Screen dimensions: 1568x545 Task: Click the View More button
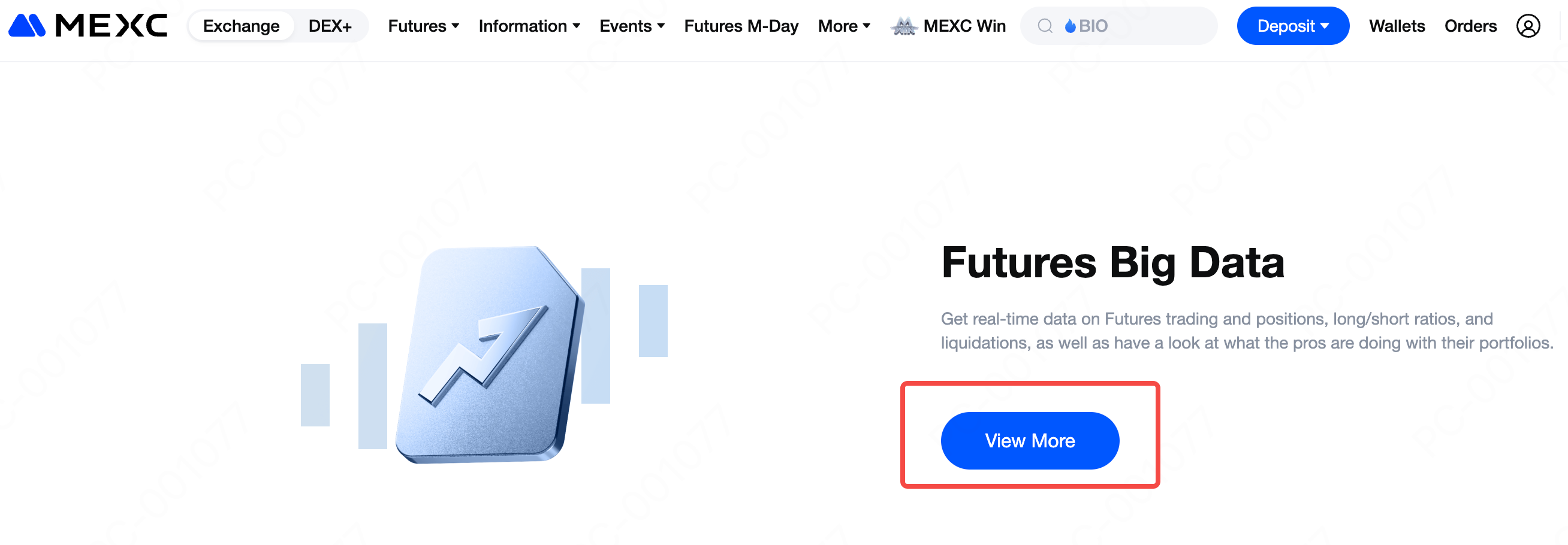pos(1029,440)
